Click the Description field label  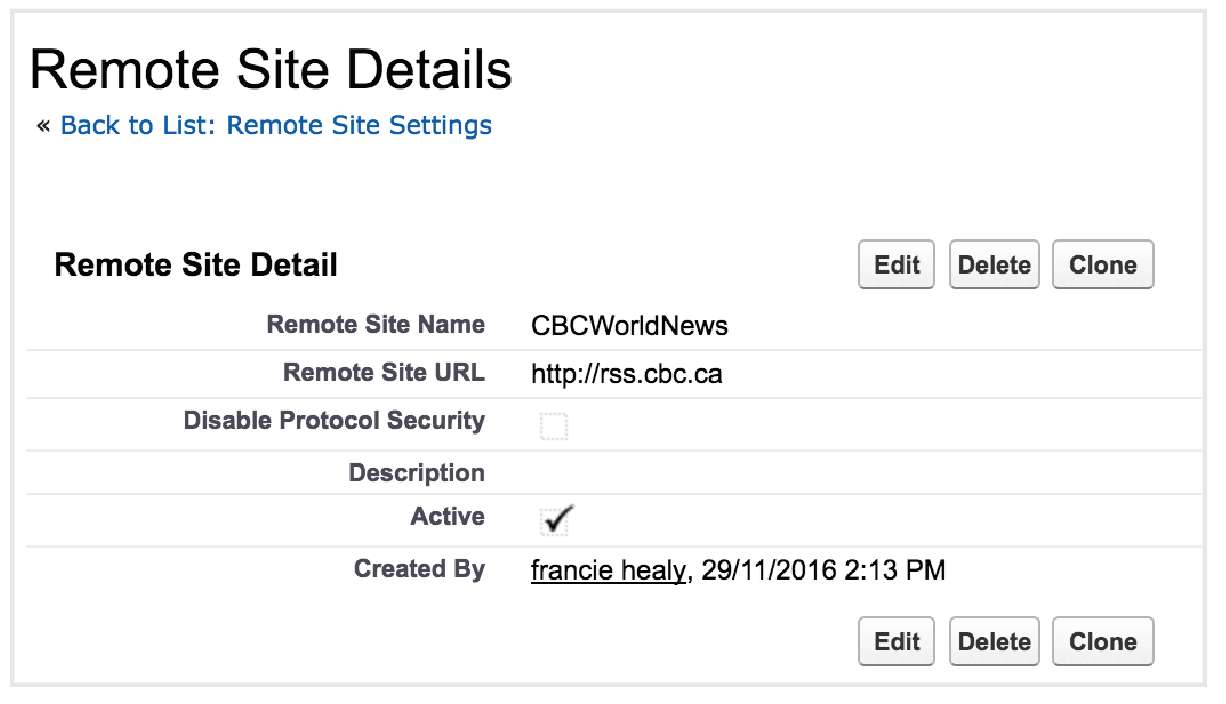pyautogui.click(x=416, y=473)
